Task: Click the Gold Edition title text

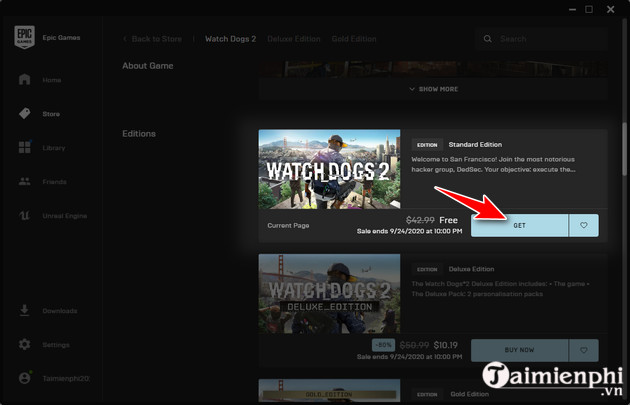Action: click(470, 394)
